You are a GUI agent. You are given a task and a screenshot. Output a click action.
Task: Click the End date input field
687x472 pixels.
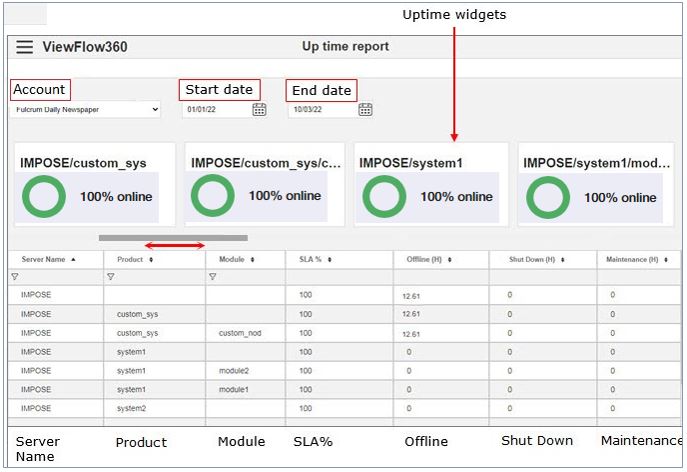(x=321, y=110)
